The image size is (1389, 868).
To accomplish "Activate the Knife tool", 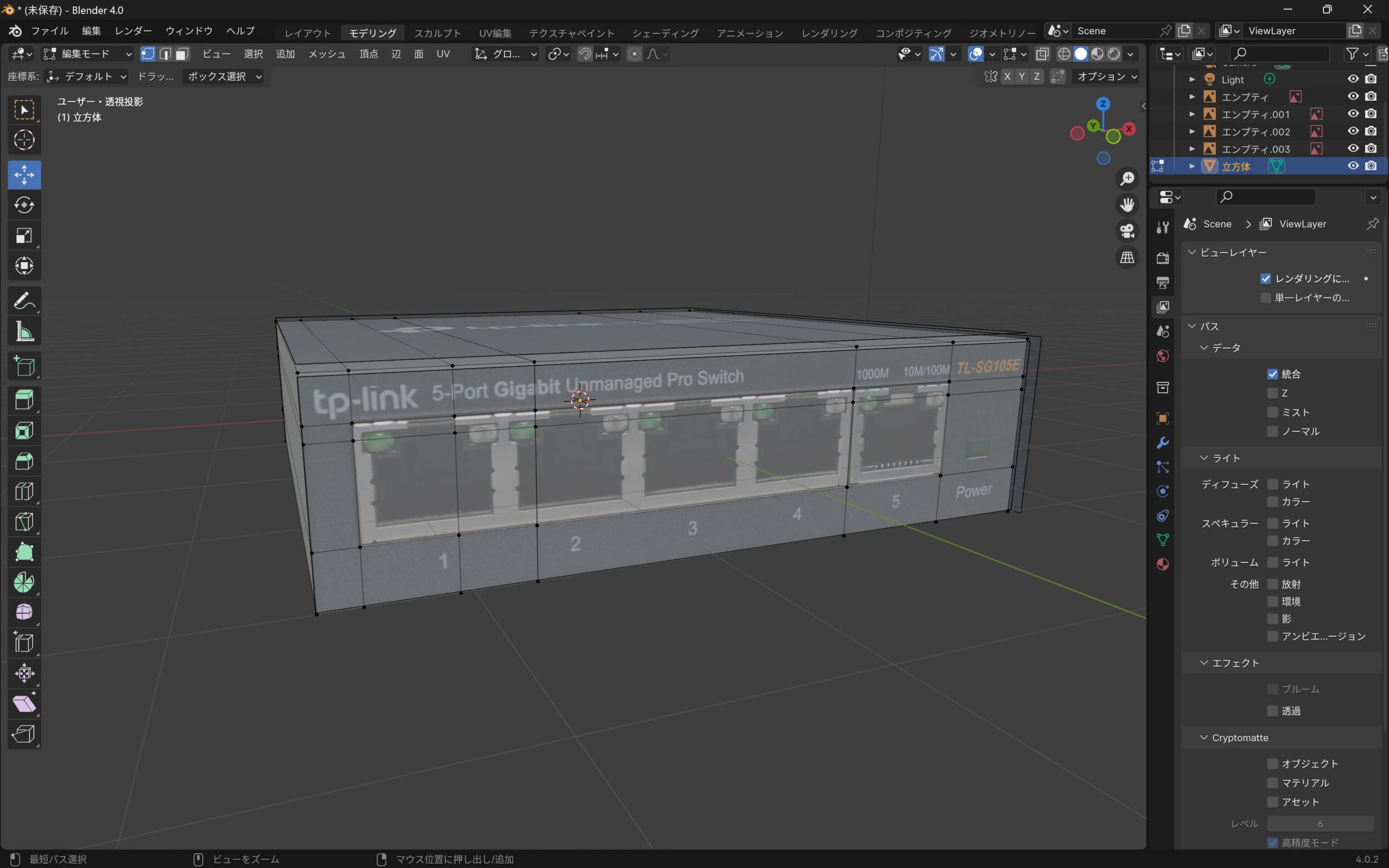I will 24,521.
